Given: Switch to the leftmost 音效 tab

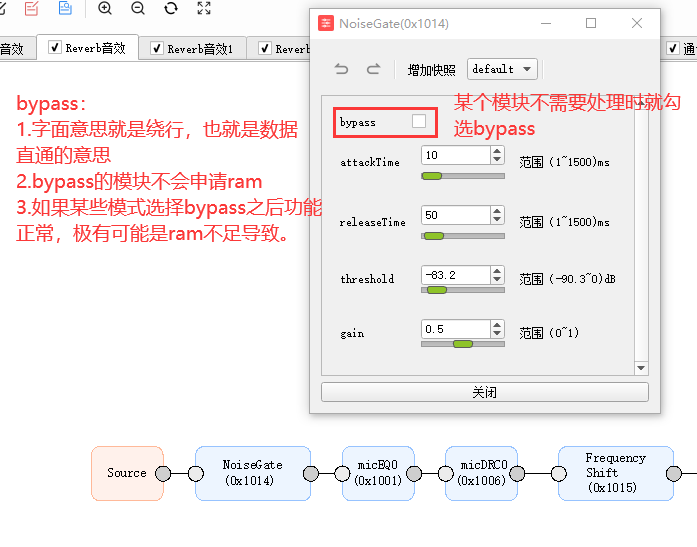Looking at the screenshot, I should pyautogui.click(x=17, y=48).
